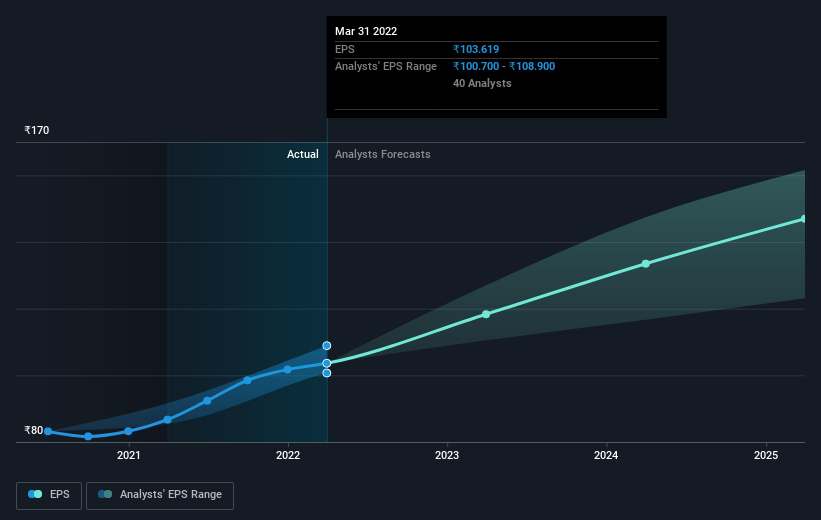Click the '2022' axis label

coord(288,456)
